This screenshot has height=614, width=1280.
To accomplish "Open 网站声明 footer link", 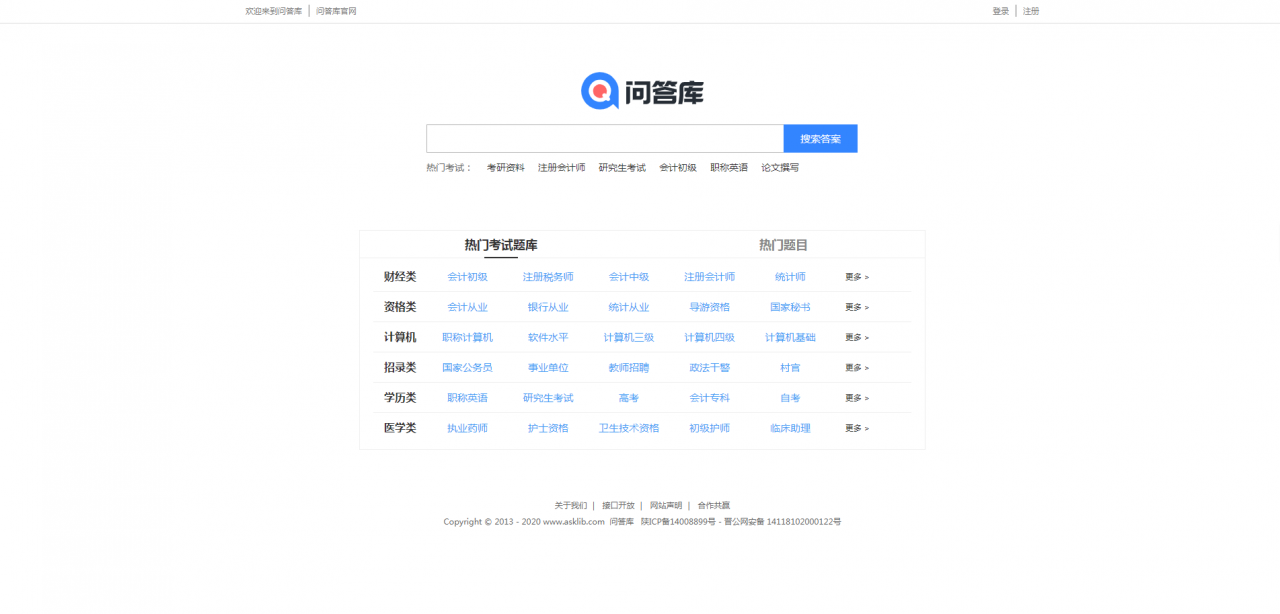I will pyautogui.click(x=666, y=505).
